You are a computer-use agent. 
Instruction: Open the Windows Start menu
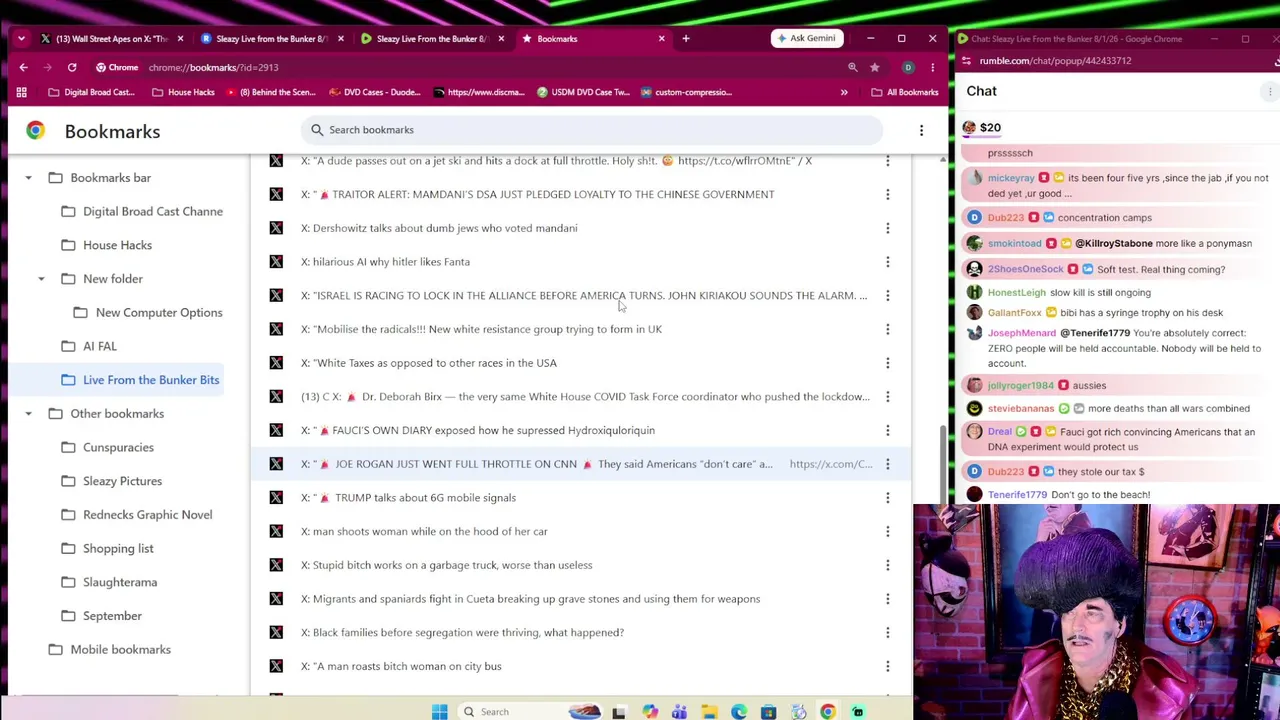(x=439, y=711)
